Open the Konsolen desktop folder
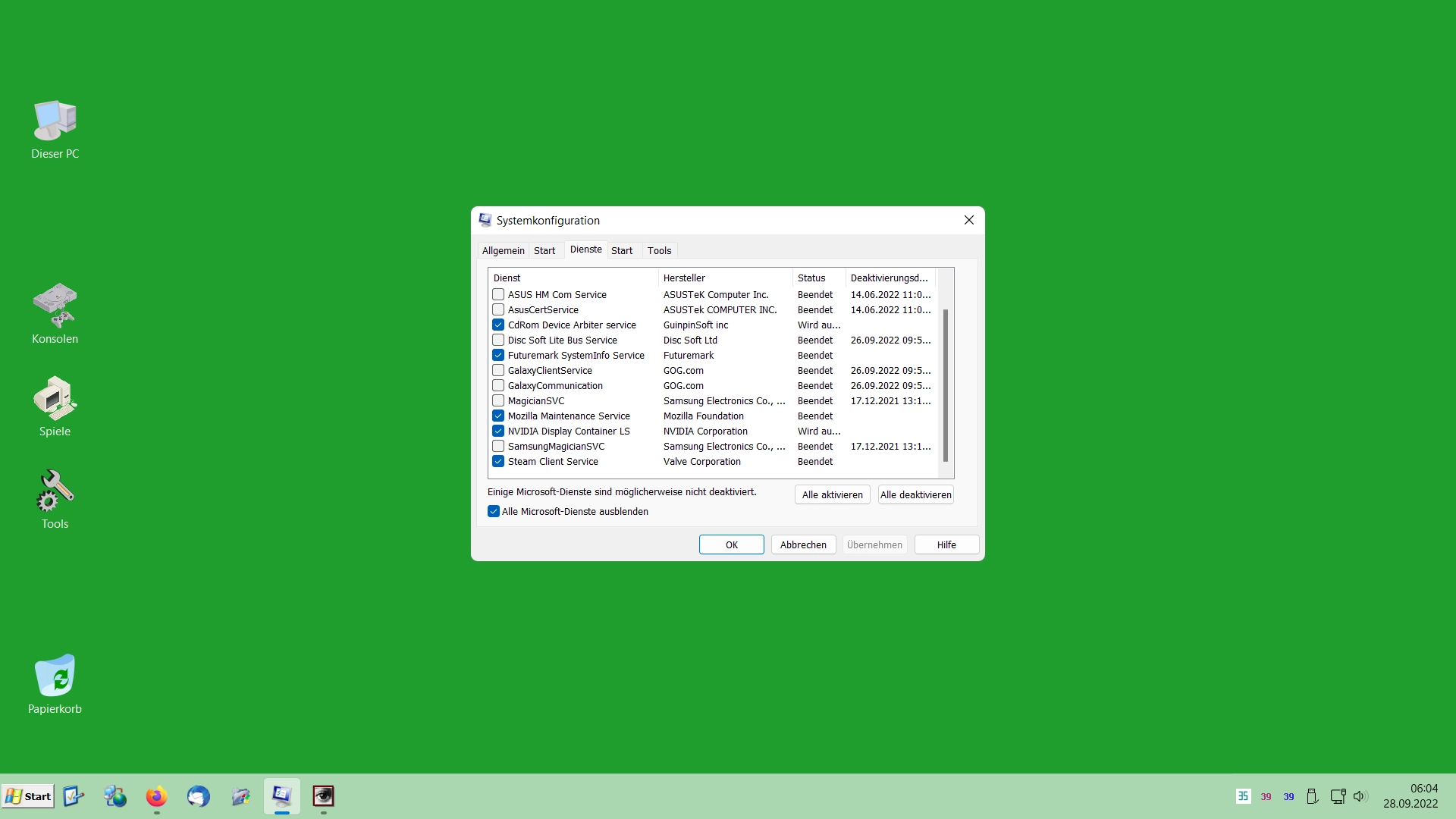This screenshot has height=819, width=1456. (55, 314)
